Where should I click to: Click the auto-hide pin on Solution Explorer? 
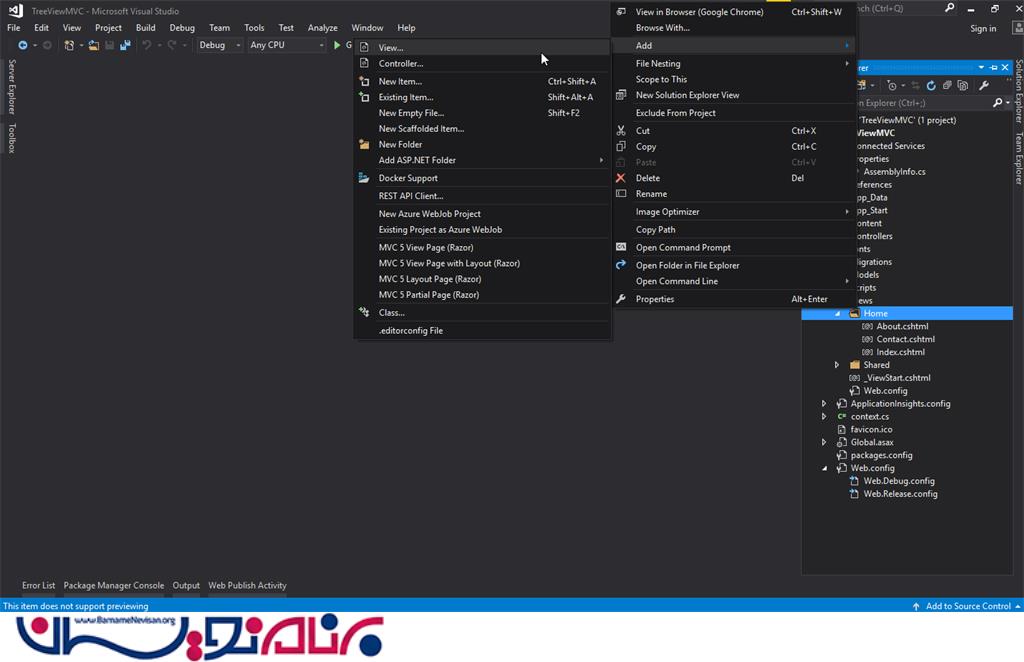pos(993,68)
